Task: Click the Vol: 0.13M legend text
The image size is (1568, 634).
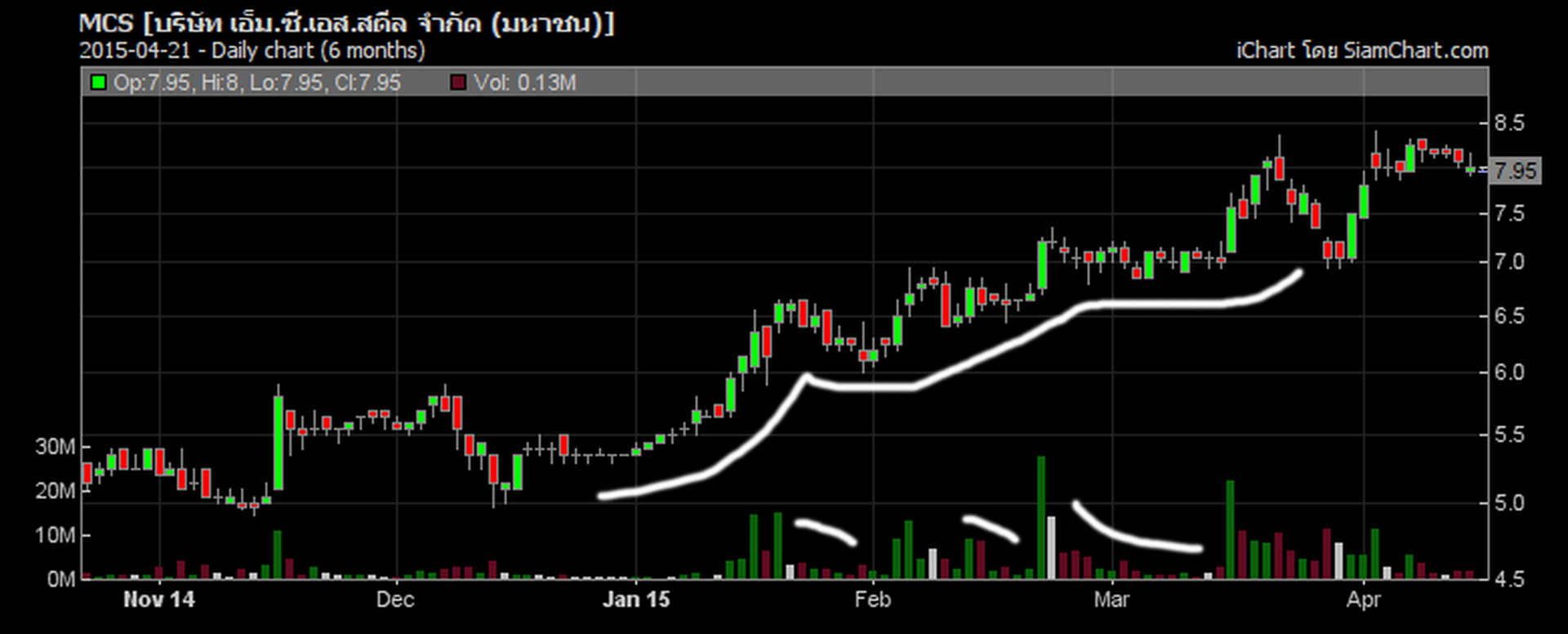Action: pos(525,83)
